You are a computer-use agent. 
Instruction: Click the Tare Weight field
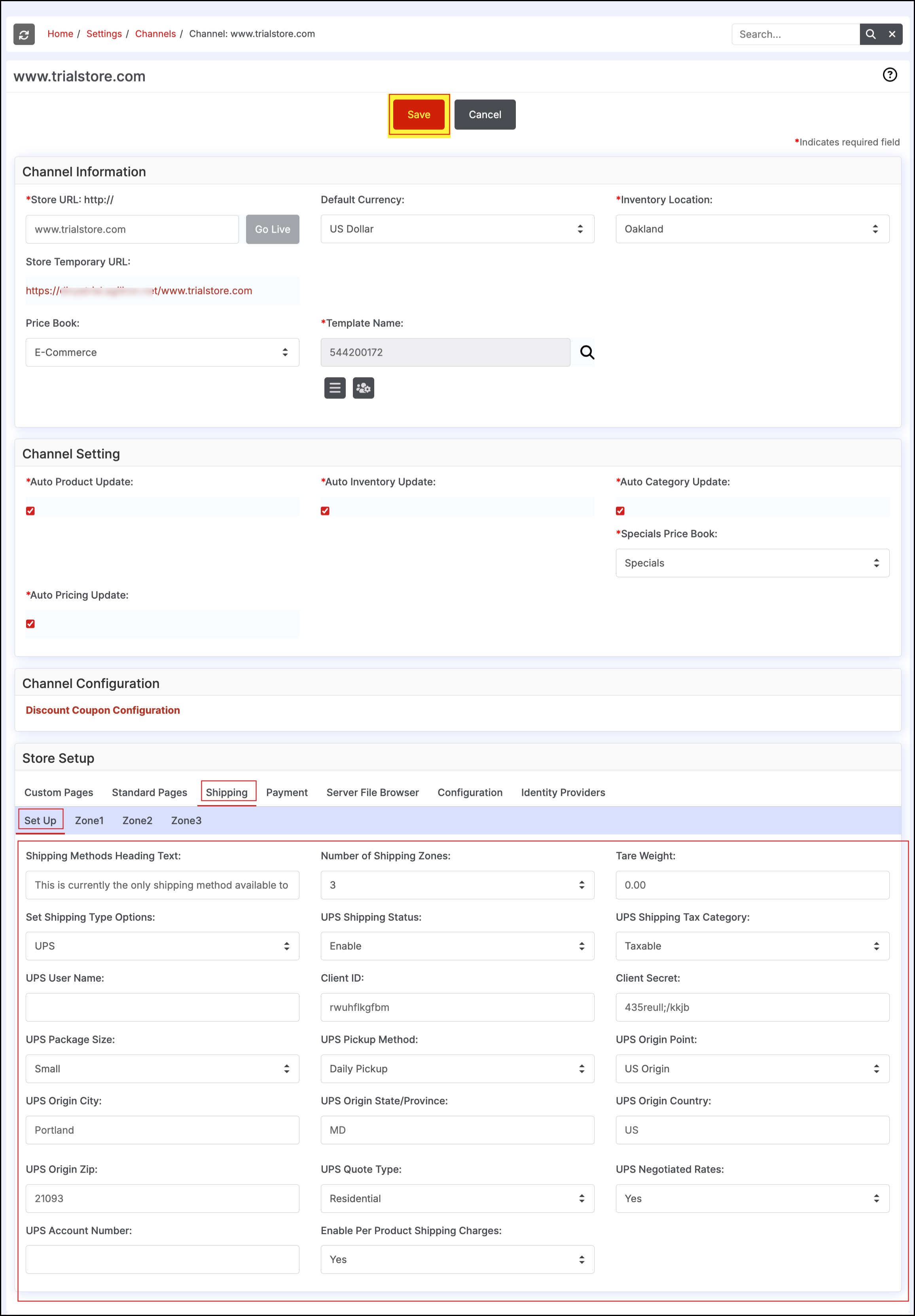point(752,885)
